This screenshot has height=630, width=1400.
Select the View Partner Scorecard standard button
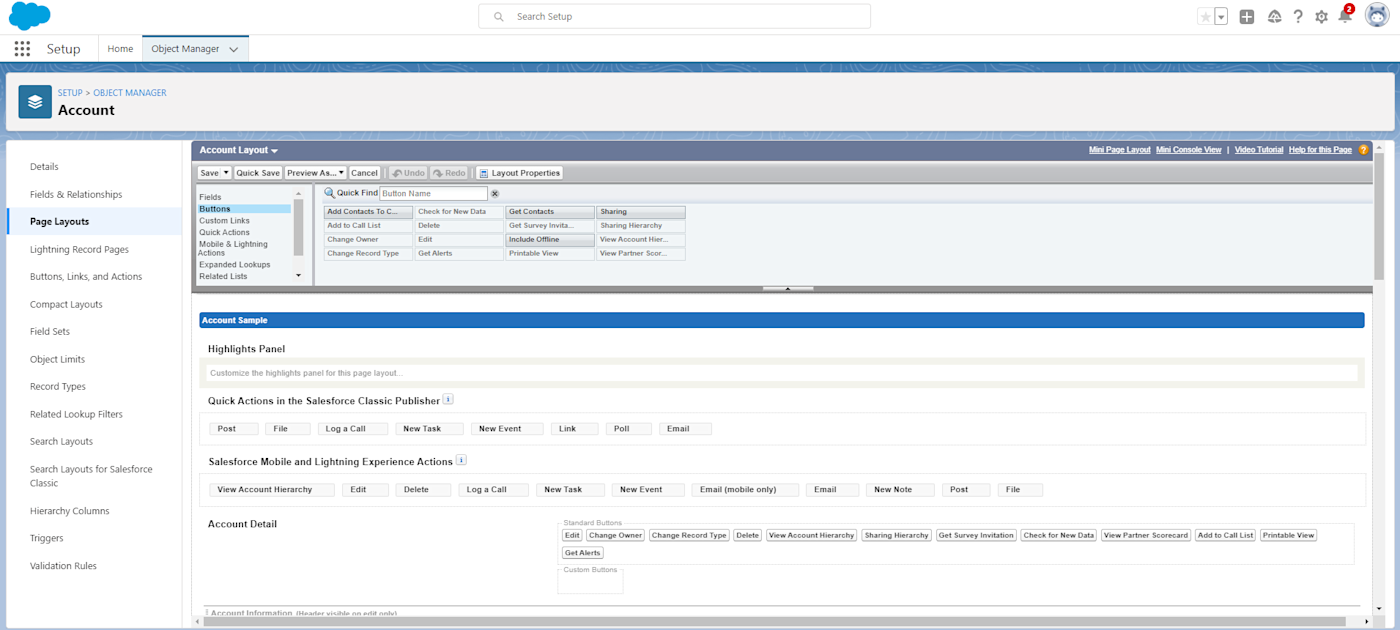(1146, 536)
